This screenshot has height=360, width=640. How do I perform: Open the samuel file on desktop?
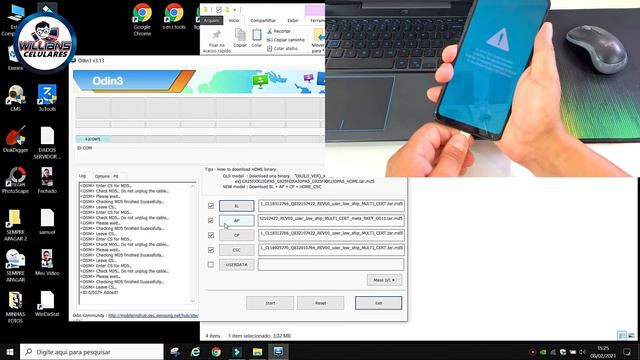coord(47,221)
